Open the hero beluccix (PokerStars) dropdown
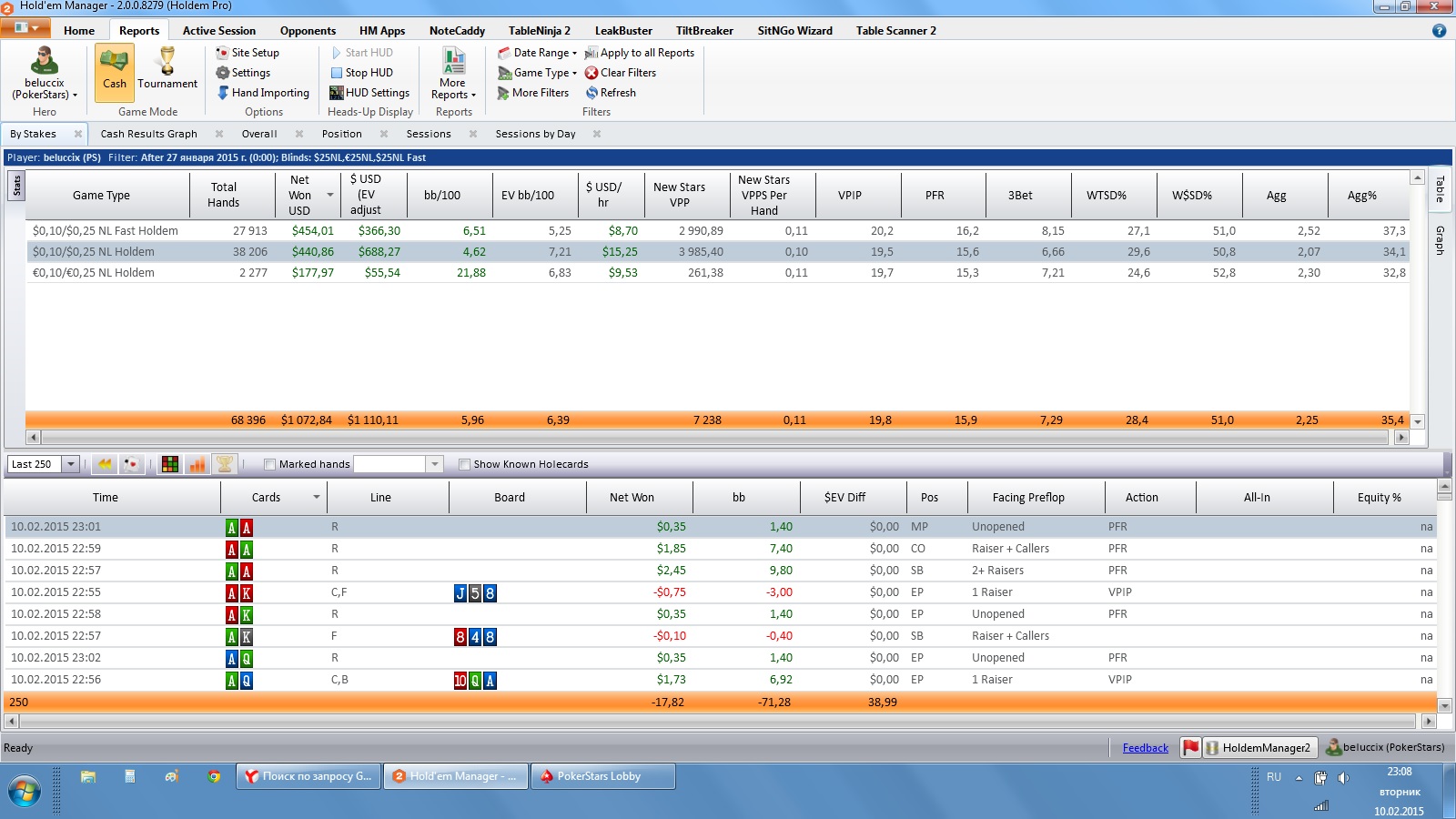The image size is (1456, 819). click(x=45, y=75)
